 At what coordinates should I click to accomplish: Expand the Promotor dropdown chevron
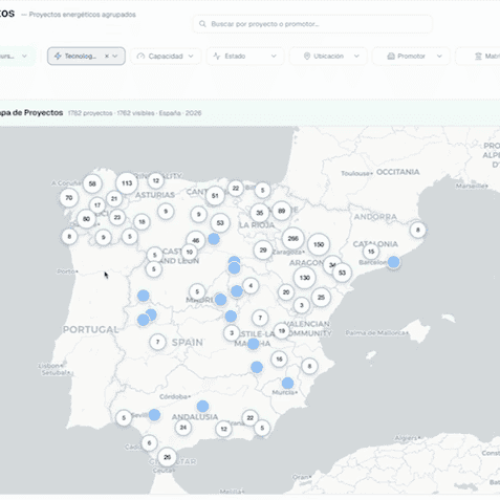[439, 56]
